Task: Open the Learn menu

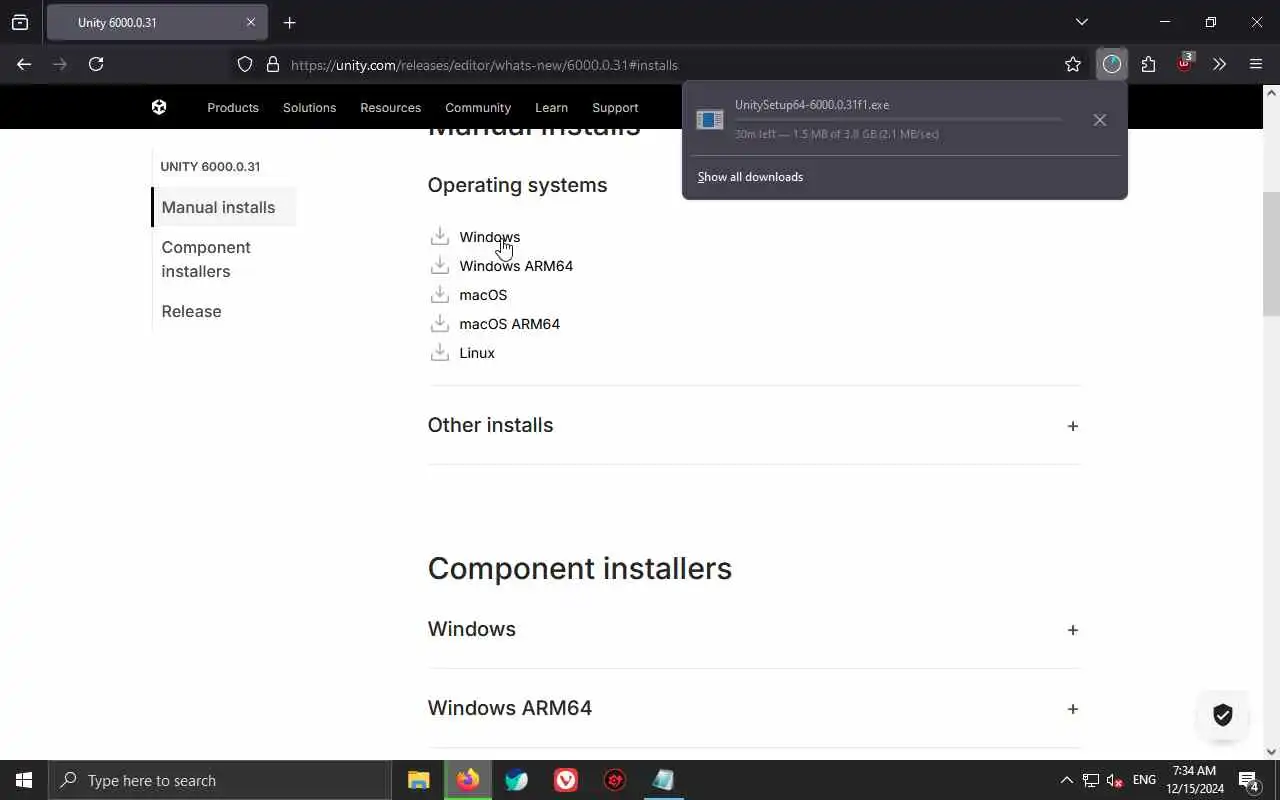Action: (551, 107)
